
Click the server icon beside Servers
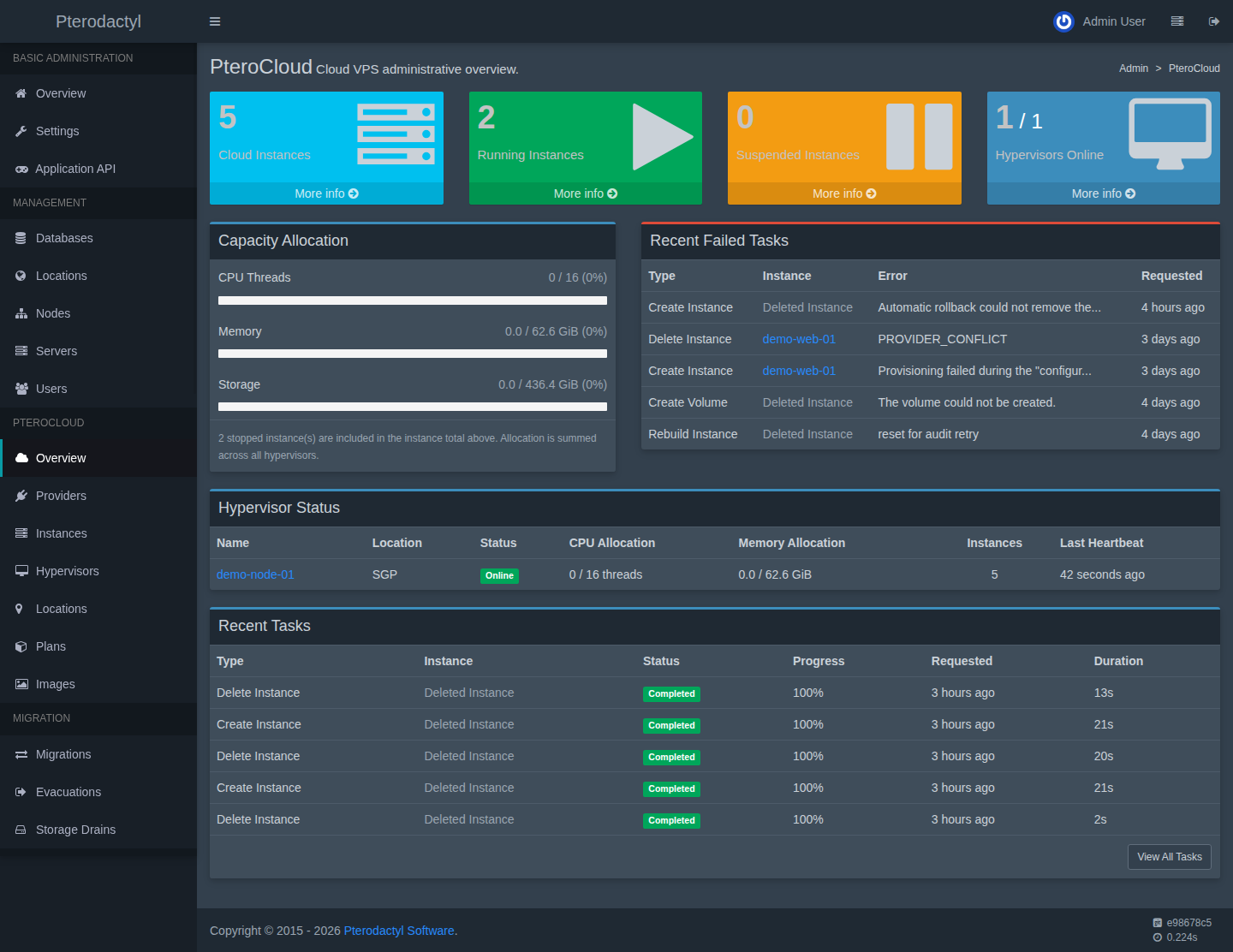tap(21, 351)
